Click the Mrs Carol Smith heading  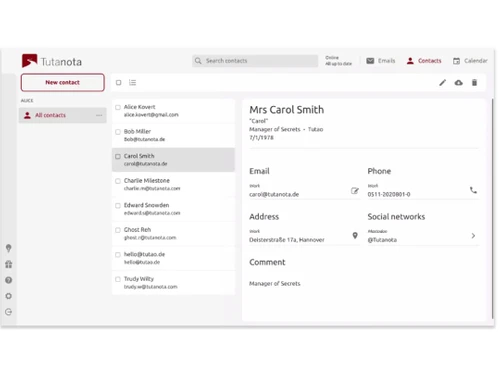tap(287, 110)
